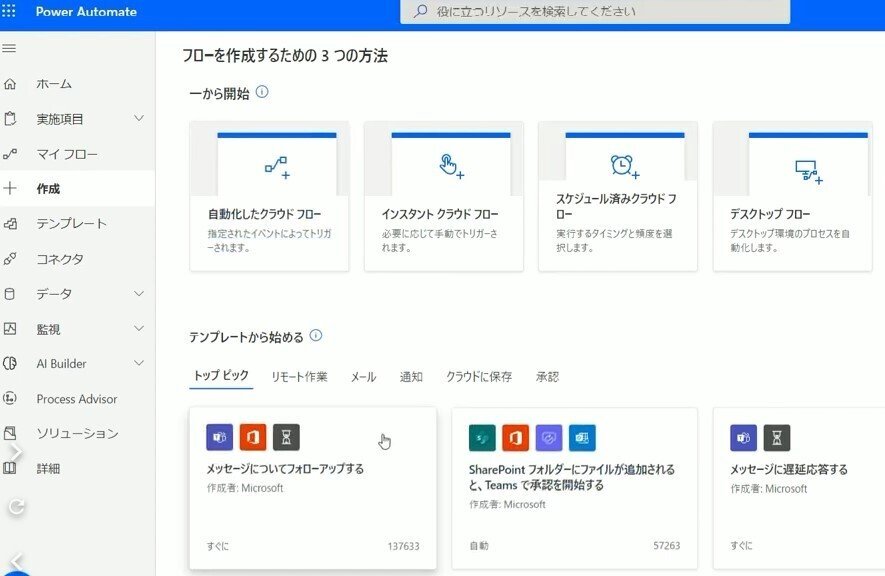Click Teams icon on メッセージについてフォローアップする card

[220, 437]
